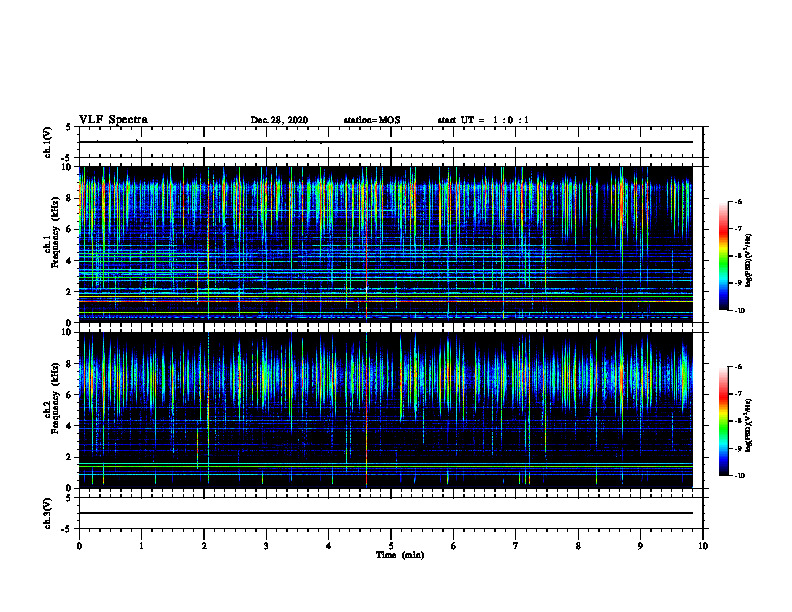Click the ch.2 colorbar log(PSD) label
792x612 pixels.
tap(749, 424)
